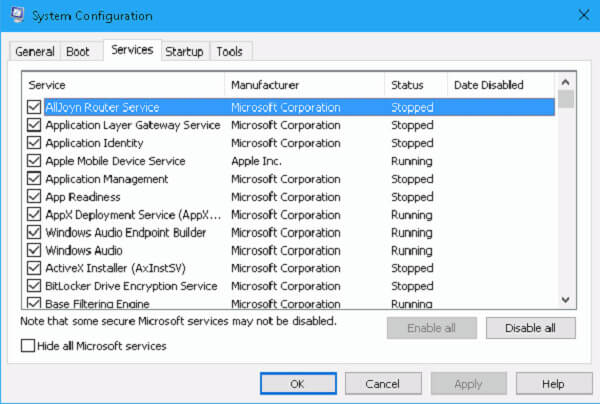Select the App Readiness service name
Screen dimensions: 600x404
[x=83, y=197]
